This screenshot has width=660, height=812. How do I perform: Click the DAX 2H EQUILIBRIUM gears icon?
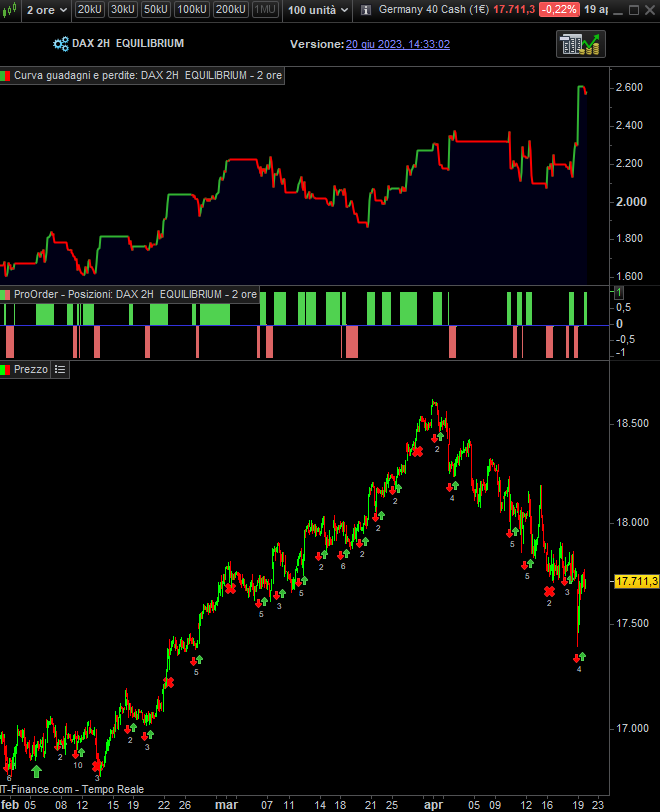(61, 44)
